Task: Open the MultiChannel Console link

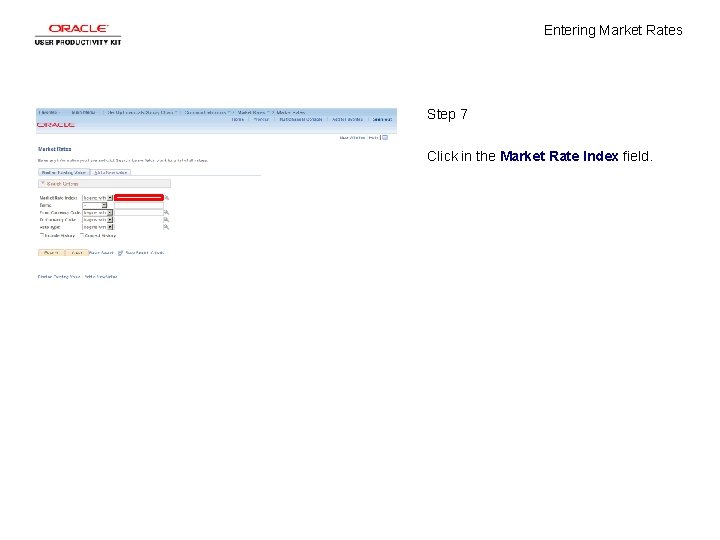Action: (x=301, y=119)
